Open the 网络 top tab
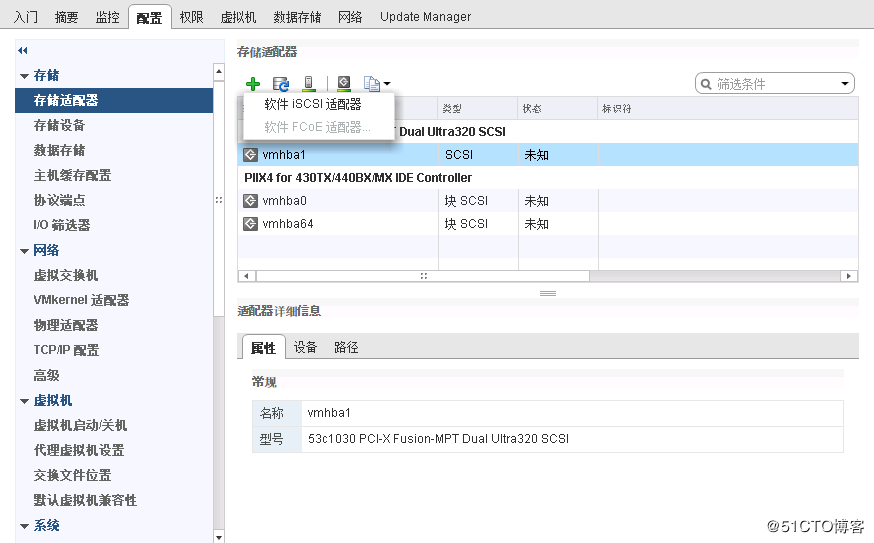The height and width of the screenshot is (543, 874). pyautogui.click(x=350, y=17)
